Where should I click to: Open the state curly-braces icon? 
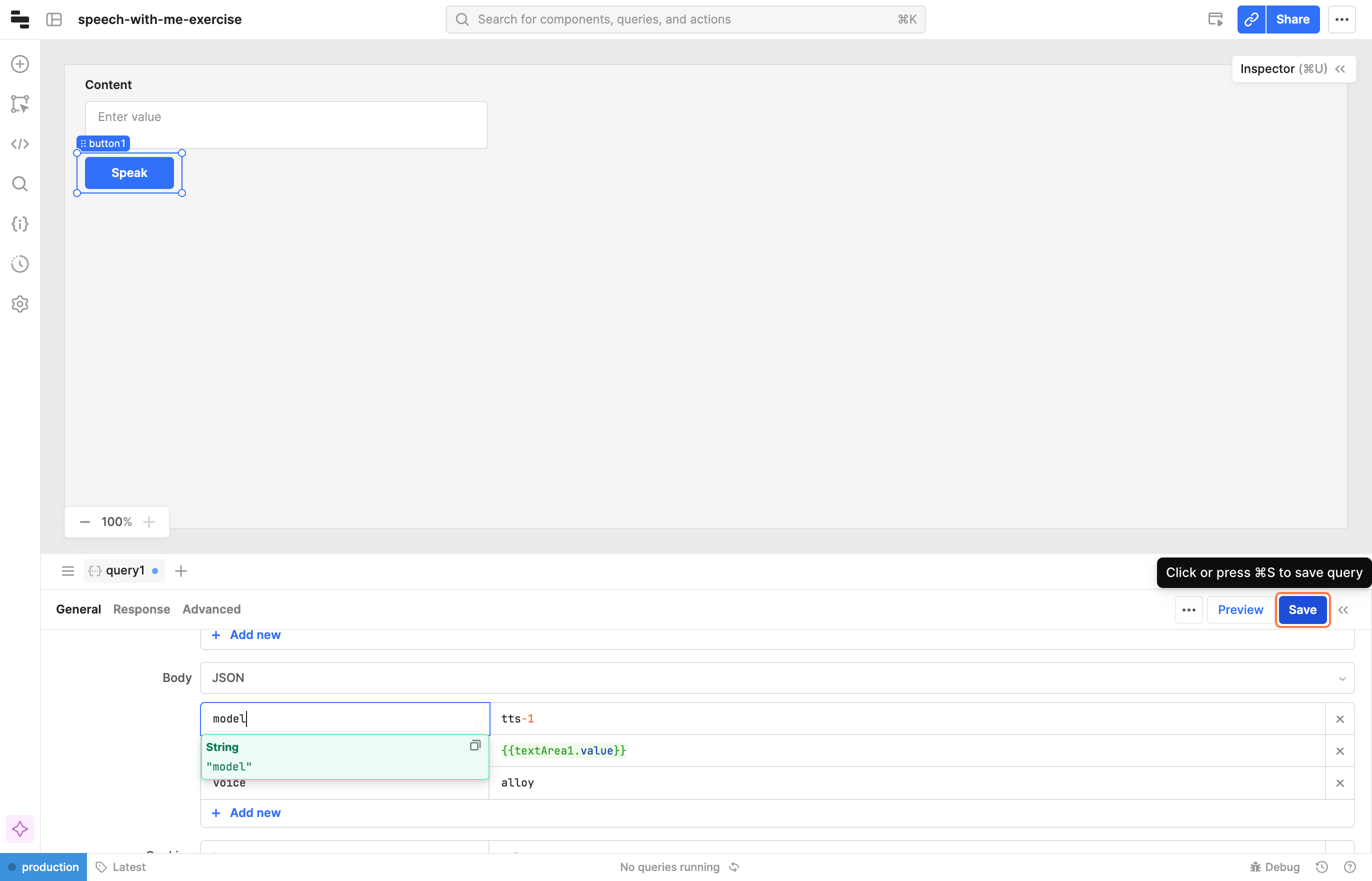point(20,223)
